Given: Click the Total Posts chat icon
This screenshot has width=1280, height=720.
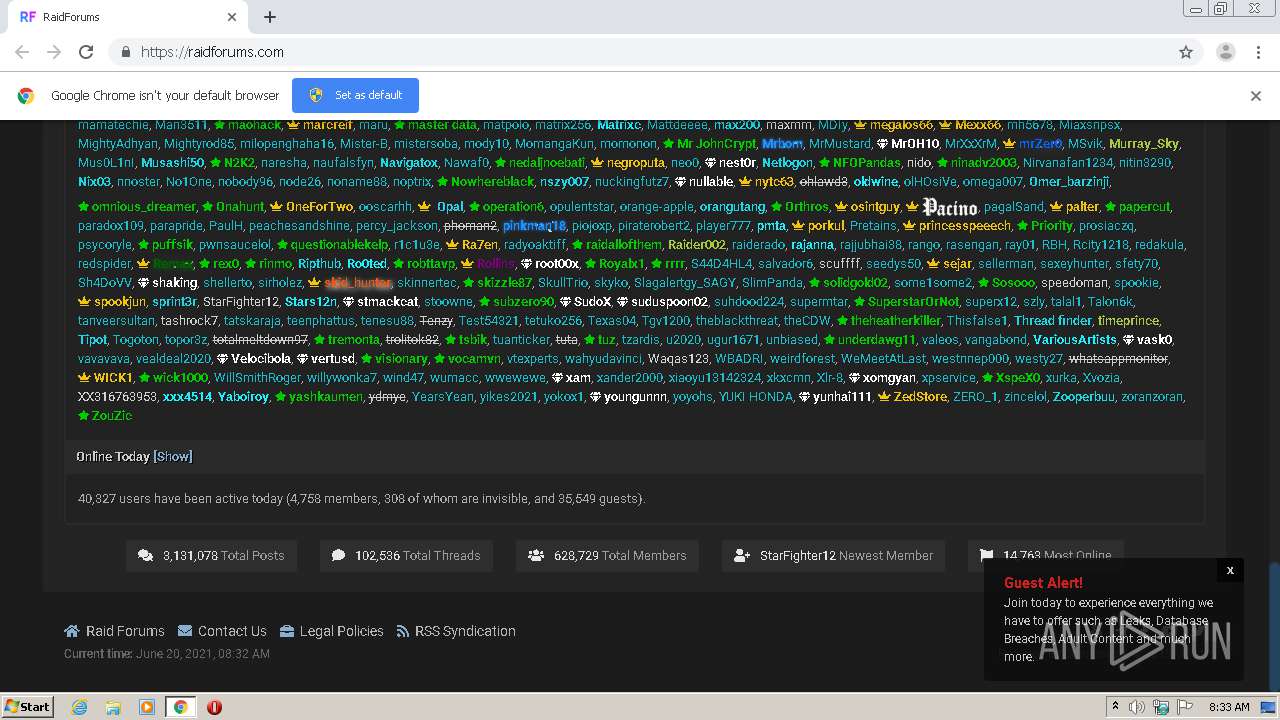Looking at the screenshot, I should [146, 555].
